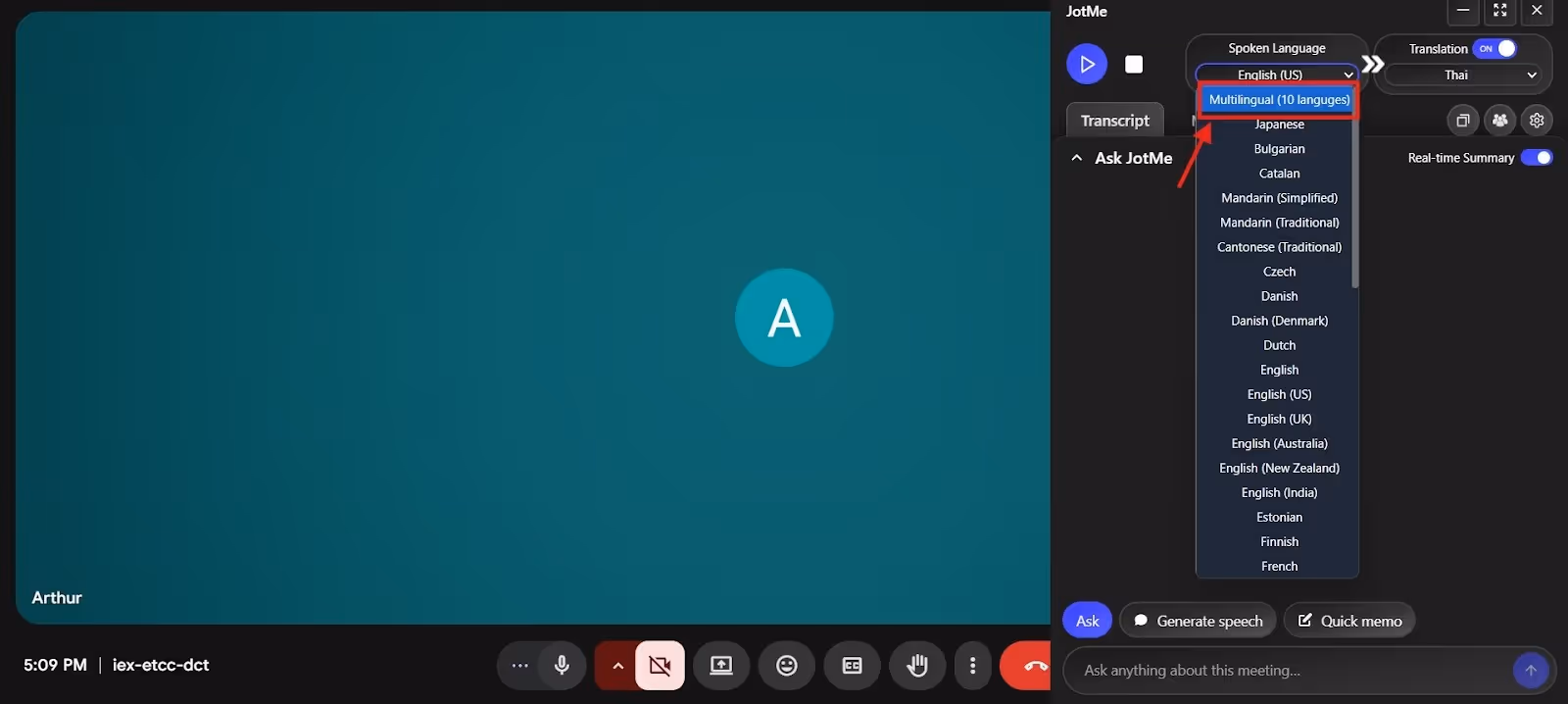This screenshot has width=1568, height=704.
Task: Send the question to JotMe
Action: [x=1531, y=671]
